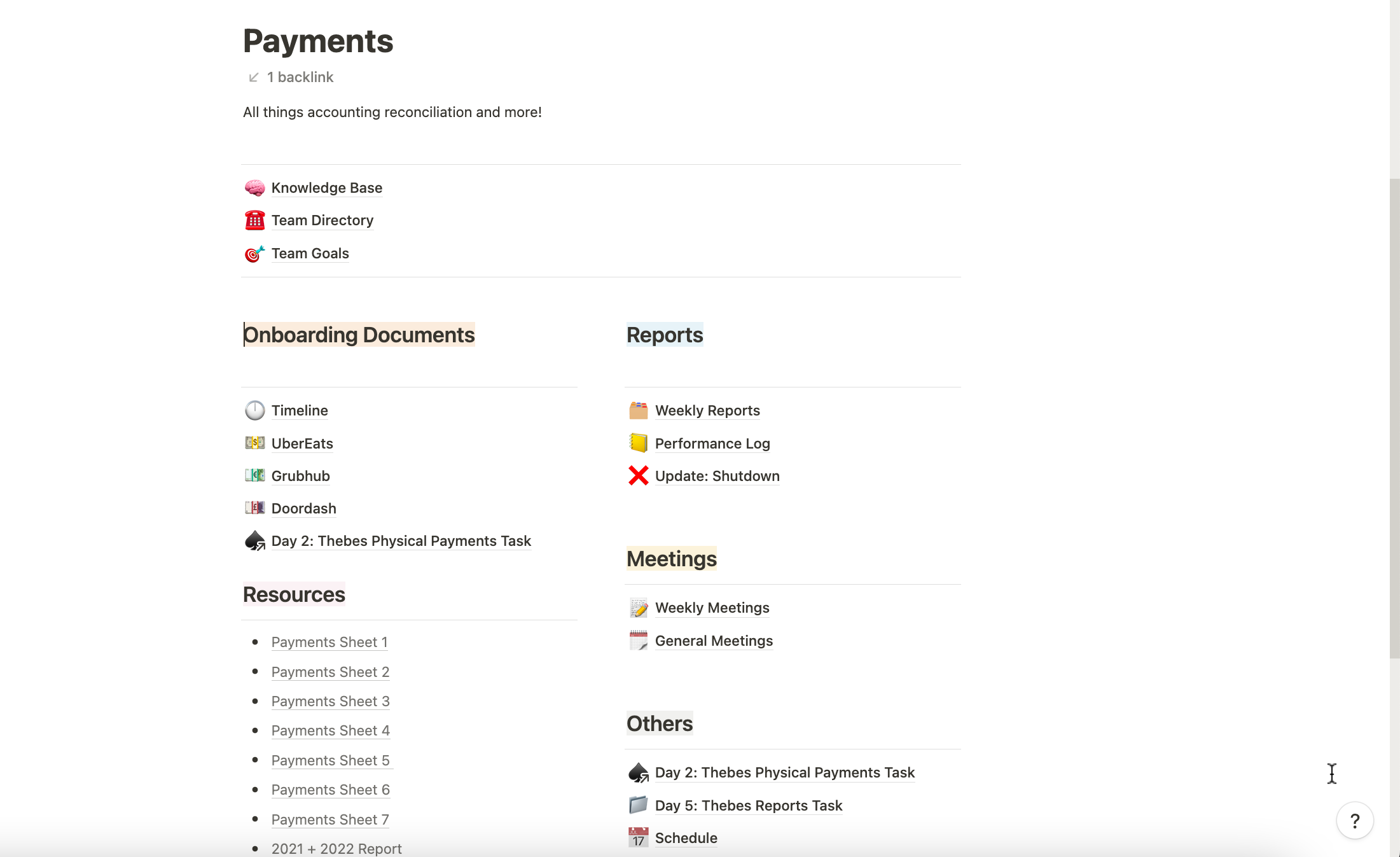Click the brain icon beside Knowledge Base
The image size is (1400, 857).
pos(254,188)
